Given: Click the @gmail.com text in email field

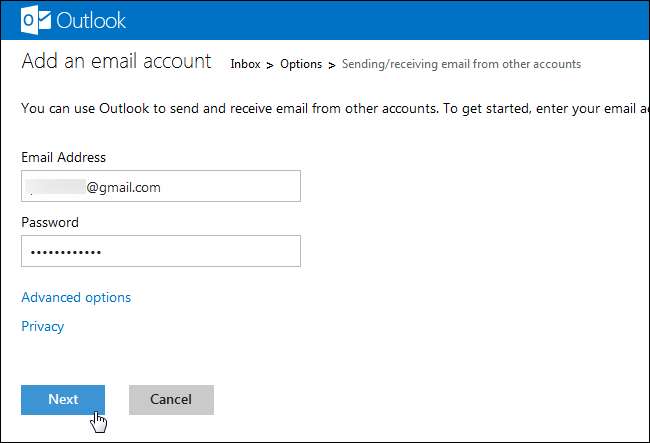Looking at the screenshot, I should [124, 187].
